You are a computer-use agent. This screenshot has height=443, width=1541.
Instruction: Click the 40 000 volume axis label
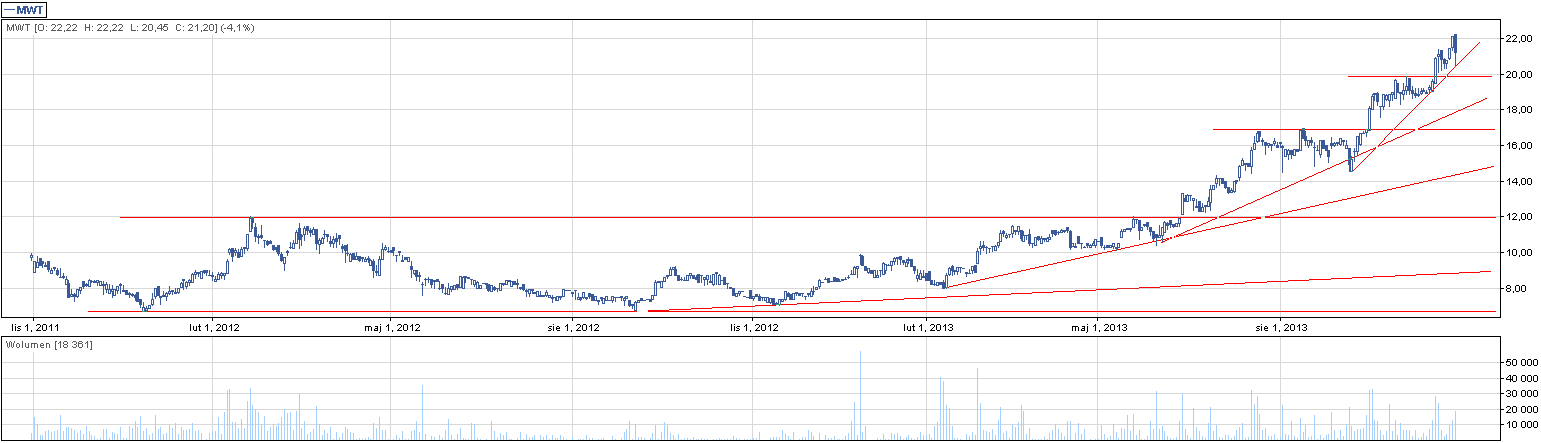(x=1522, y=378)
